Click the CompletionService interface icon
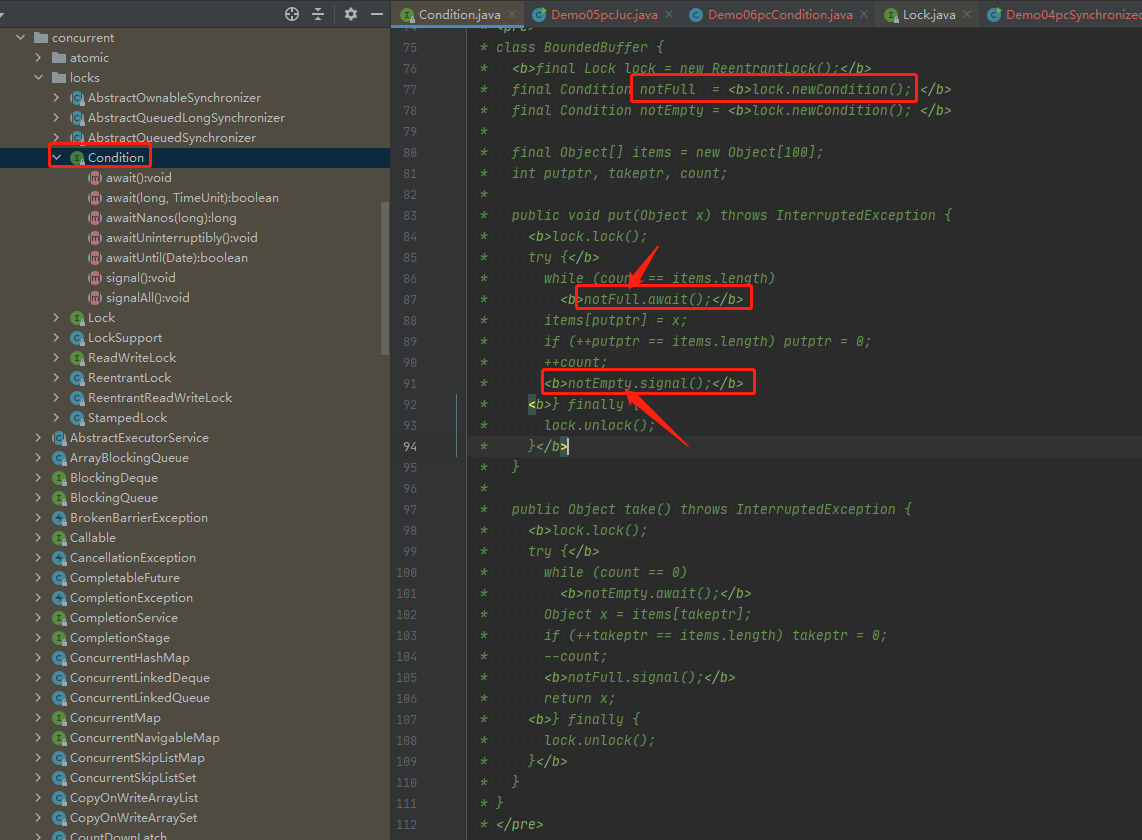 click(x=59, y=618)
